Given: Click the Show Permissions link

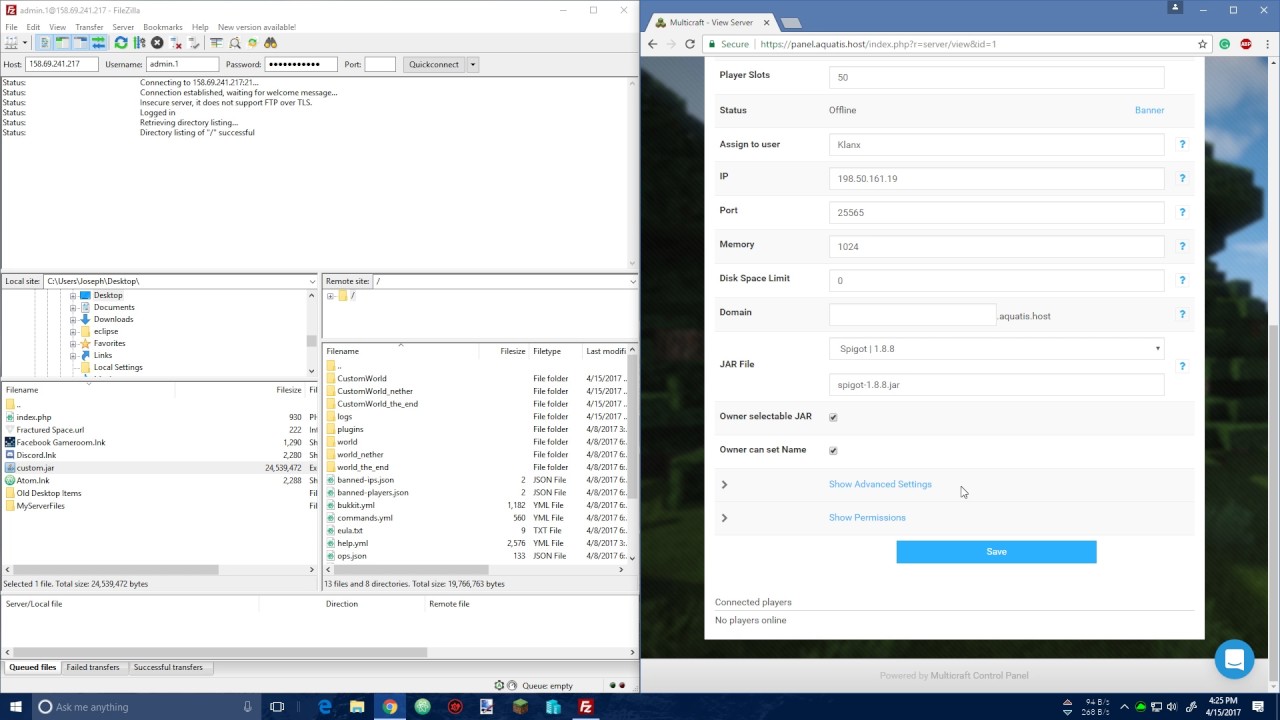Looking at the screenshot, I should coord(867,518).
